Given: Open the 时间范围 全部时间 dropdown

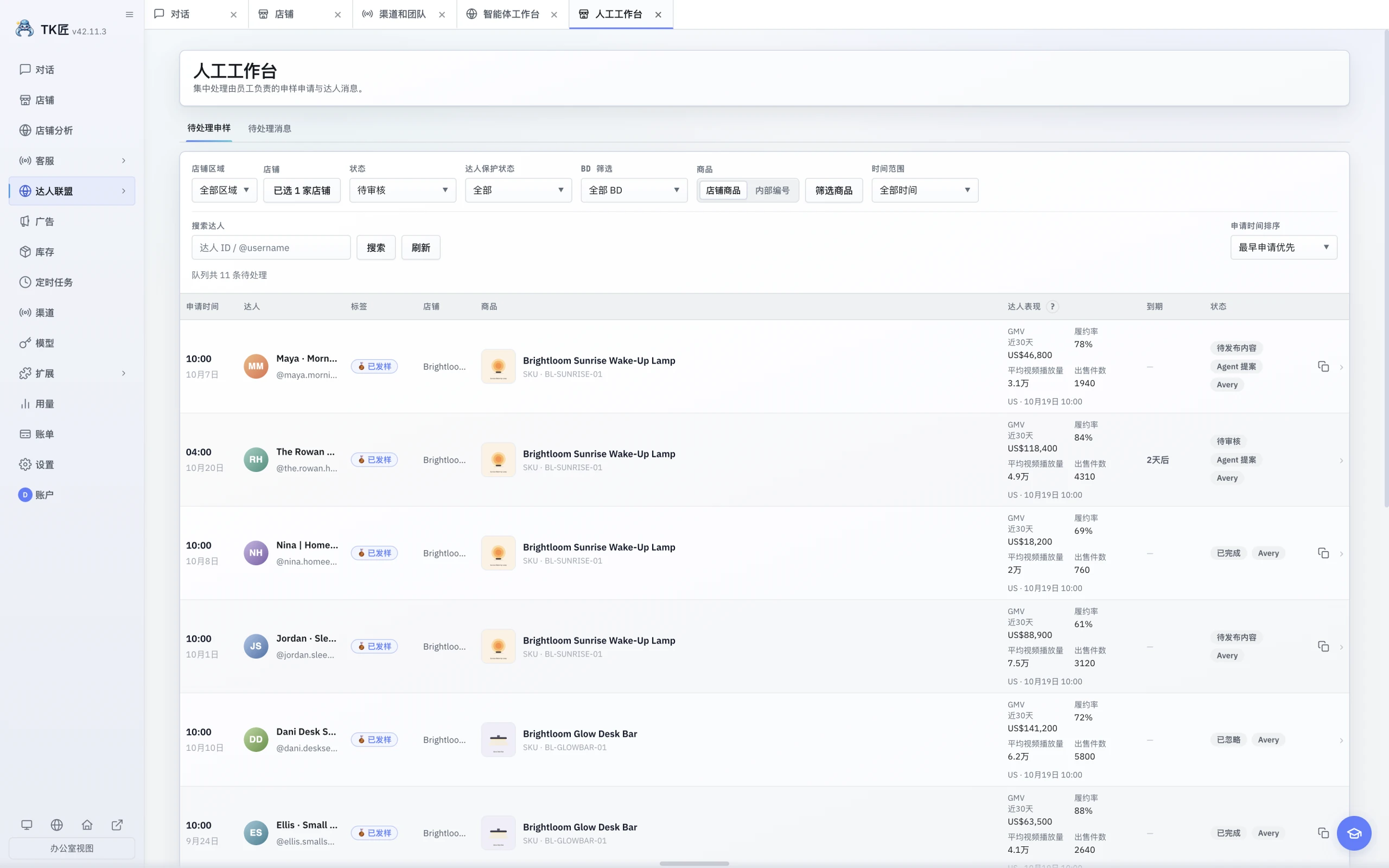Looking at the screenshot, I should (925, 190).
